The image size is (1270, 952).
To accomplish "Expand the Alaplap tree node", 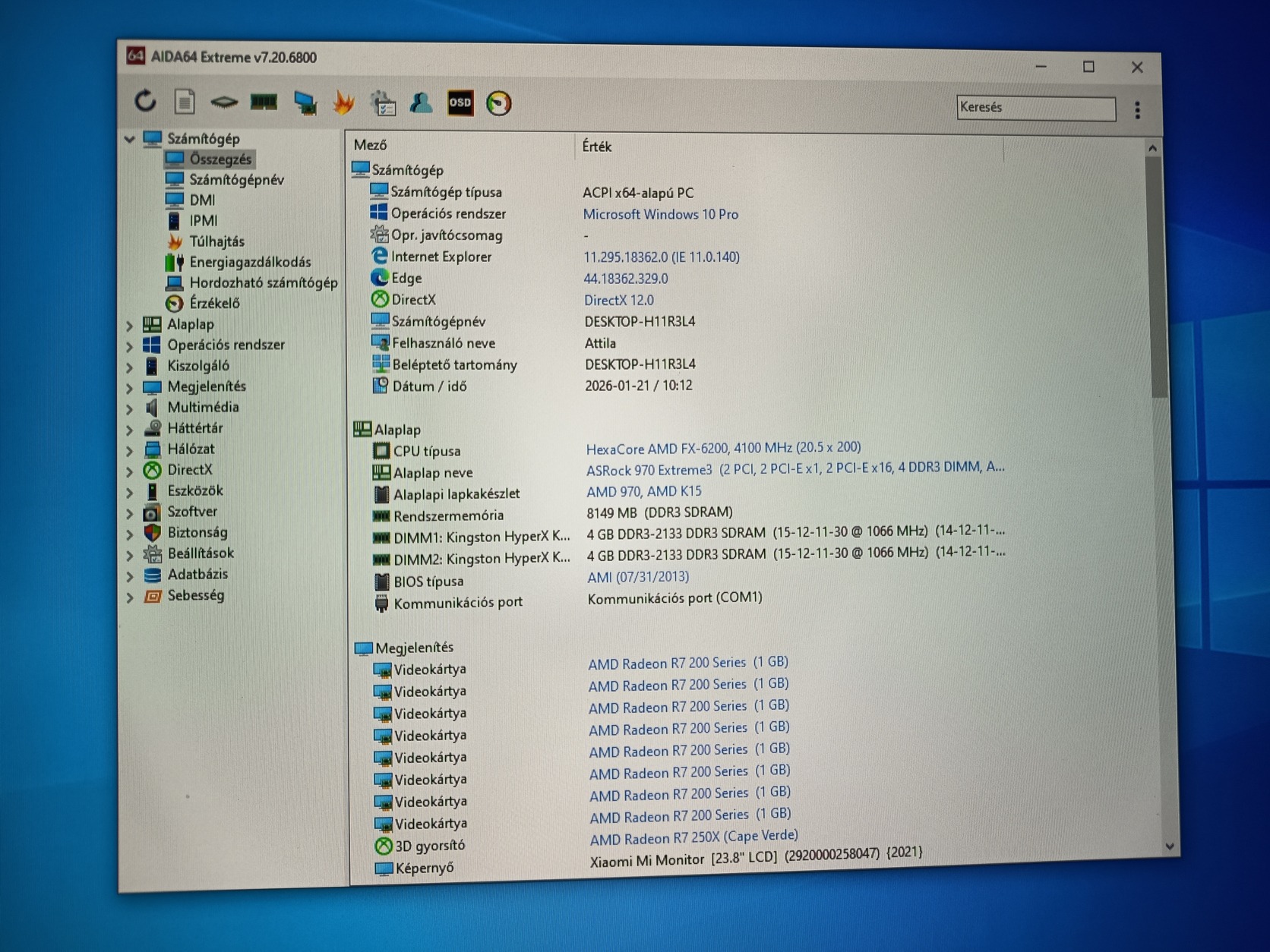I will 129,325.
